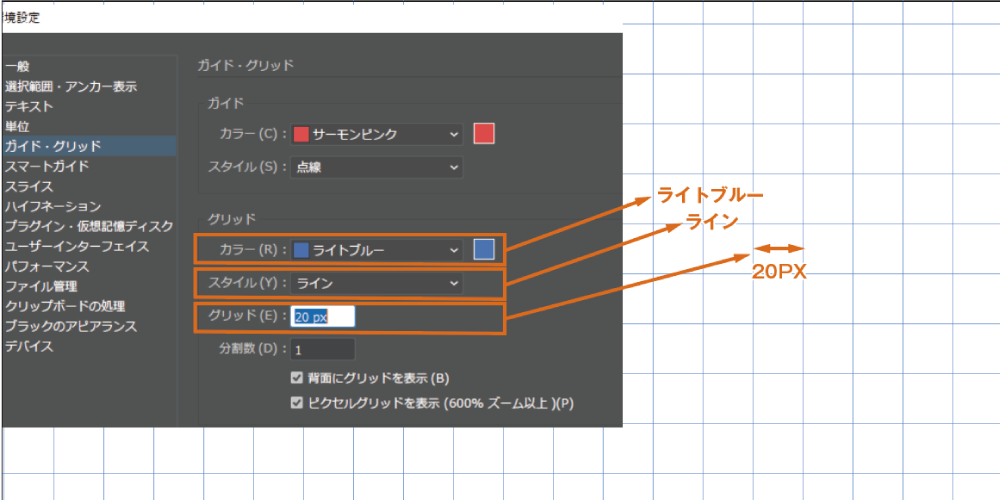Click the blue grid color swatch
This screenshot has height=500, width=1000.
484,249
